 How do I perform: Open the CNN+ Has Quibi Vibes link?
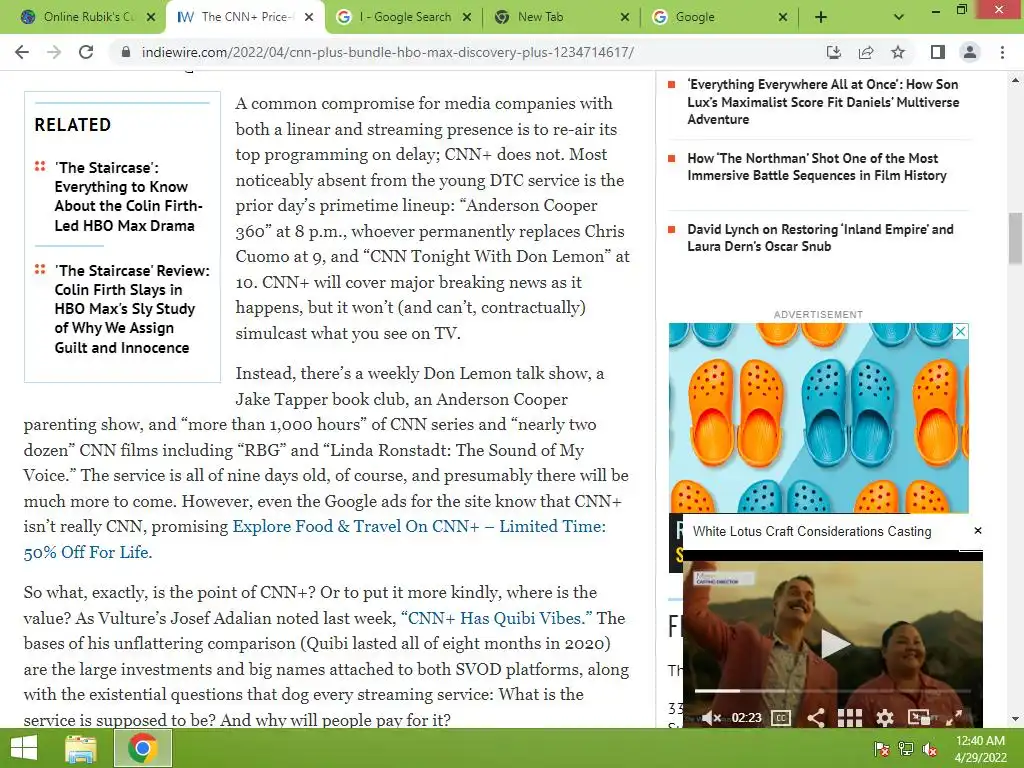[x=496, y=618]
